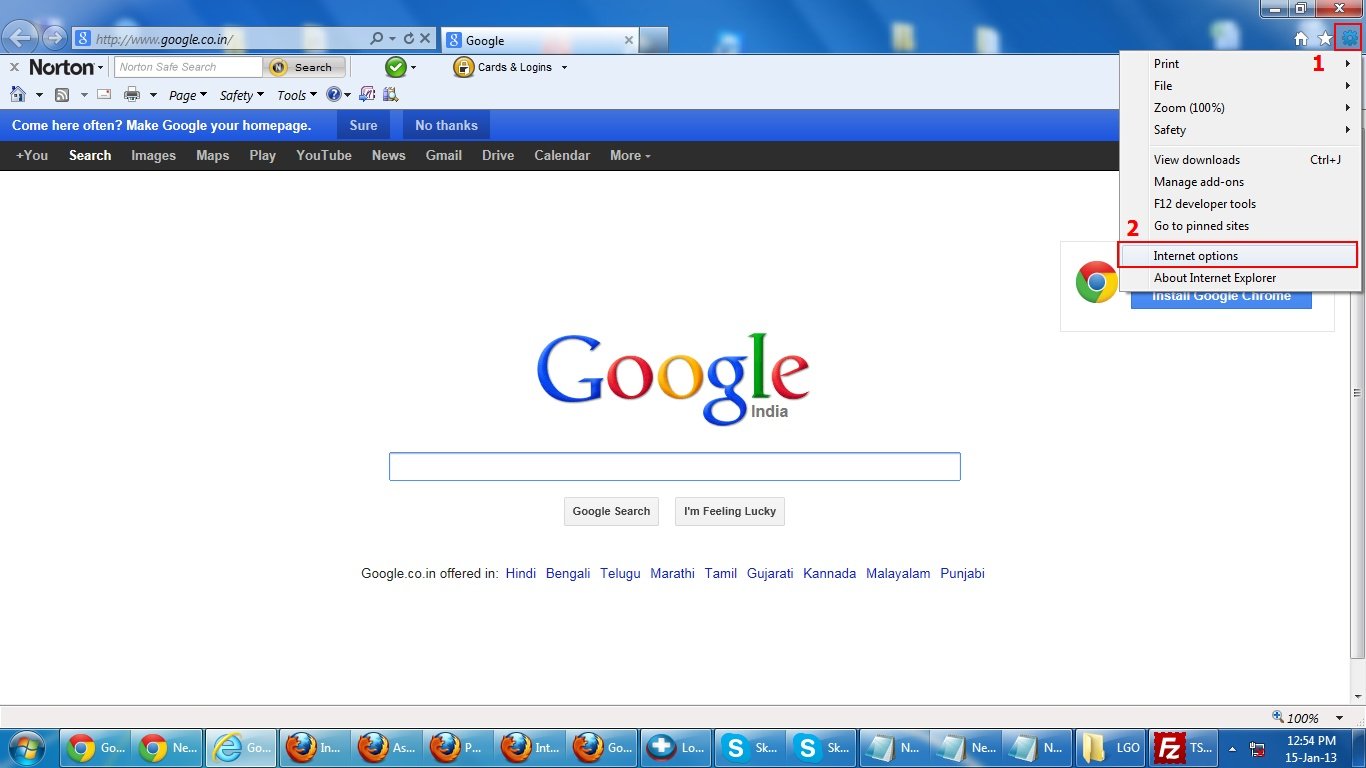The image size is (1366, 768).
Task: Click into the Google search box
Action: coord(675,467)
